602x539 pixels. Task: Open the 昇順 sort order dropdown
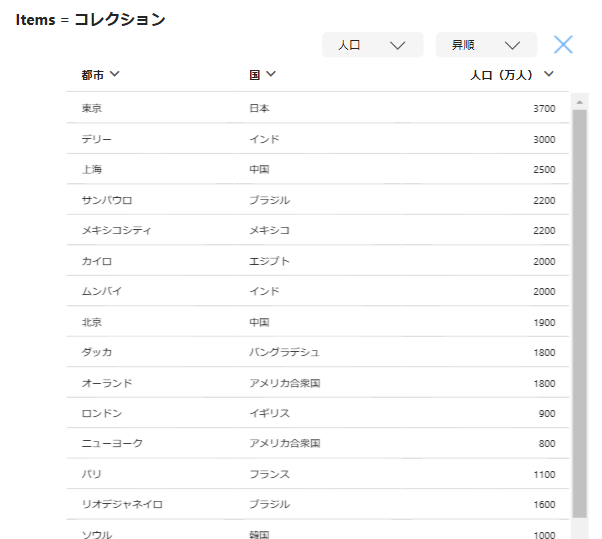click(486, 45)
